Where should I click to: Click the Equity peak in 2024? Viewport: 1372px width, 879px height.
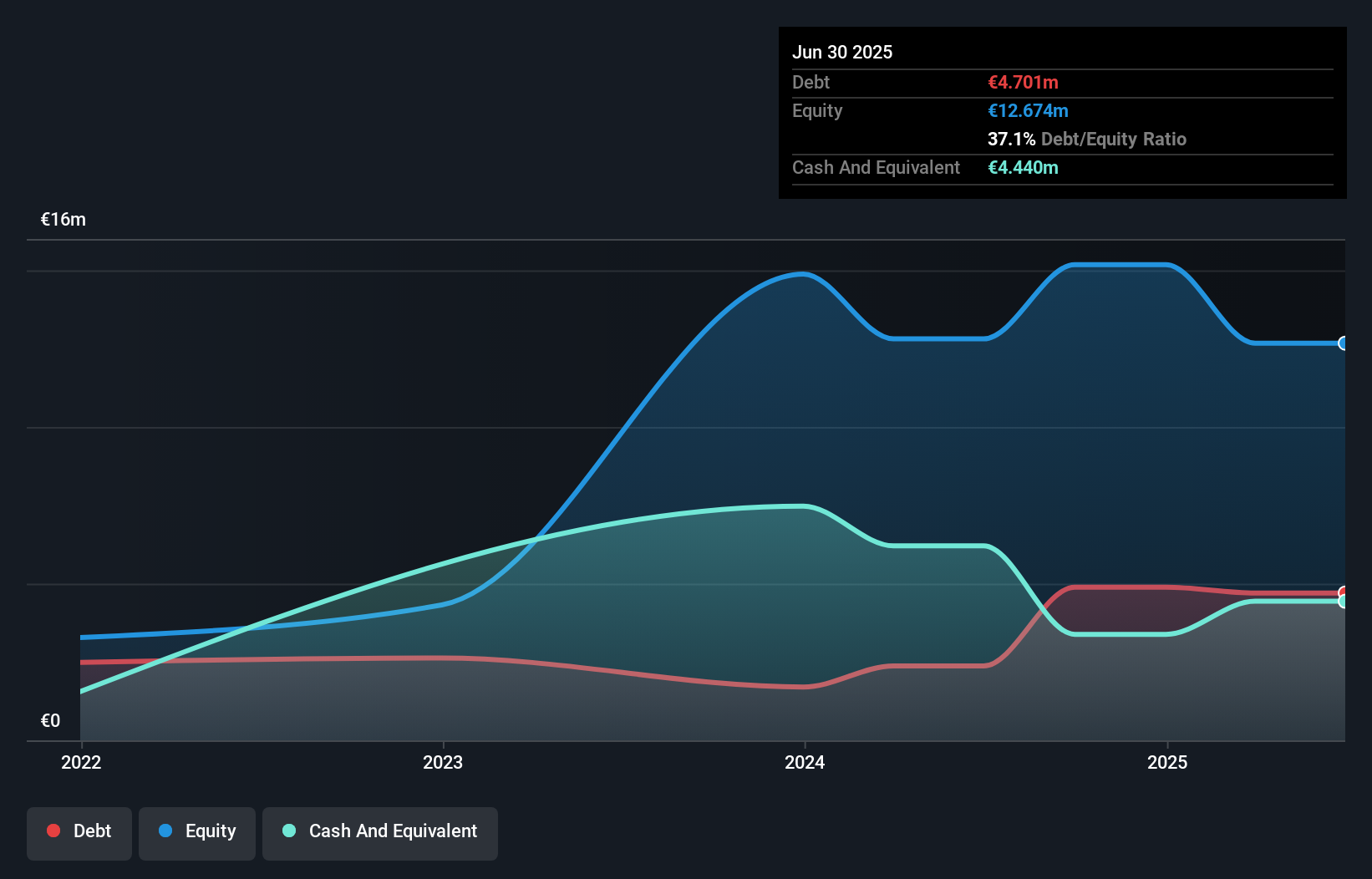802,273
